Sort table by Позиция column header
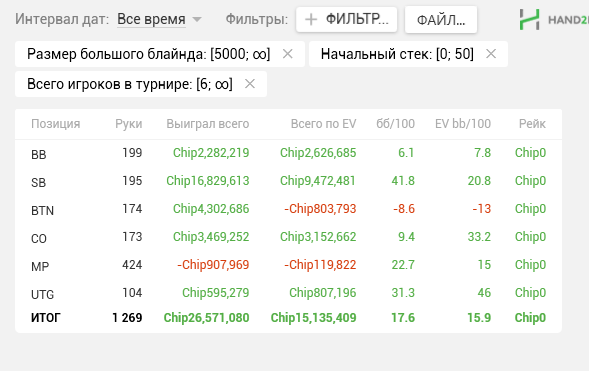 point(56,124)
